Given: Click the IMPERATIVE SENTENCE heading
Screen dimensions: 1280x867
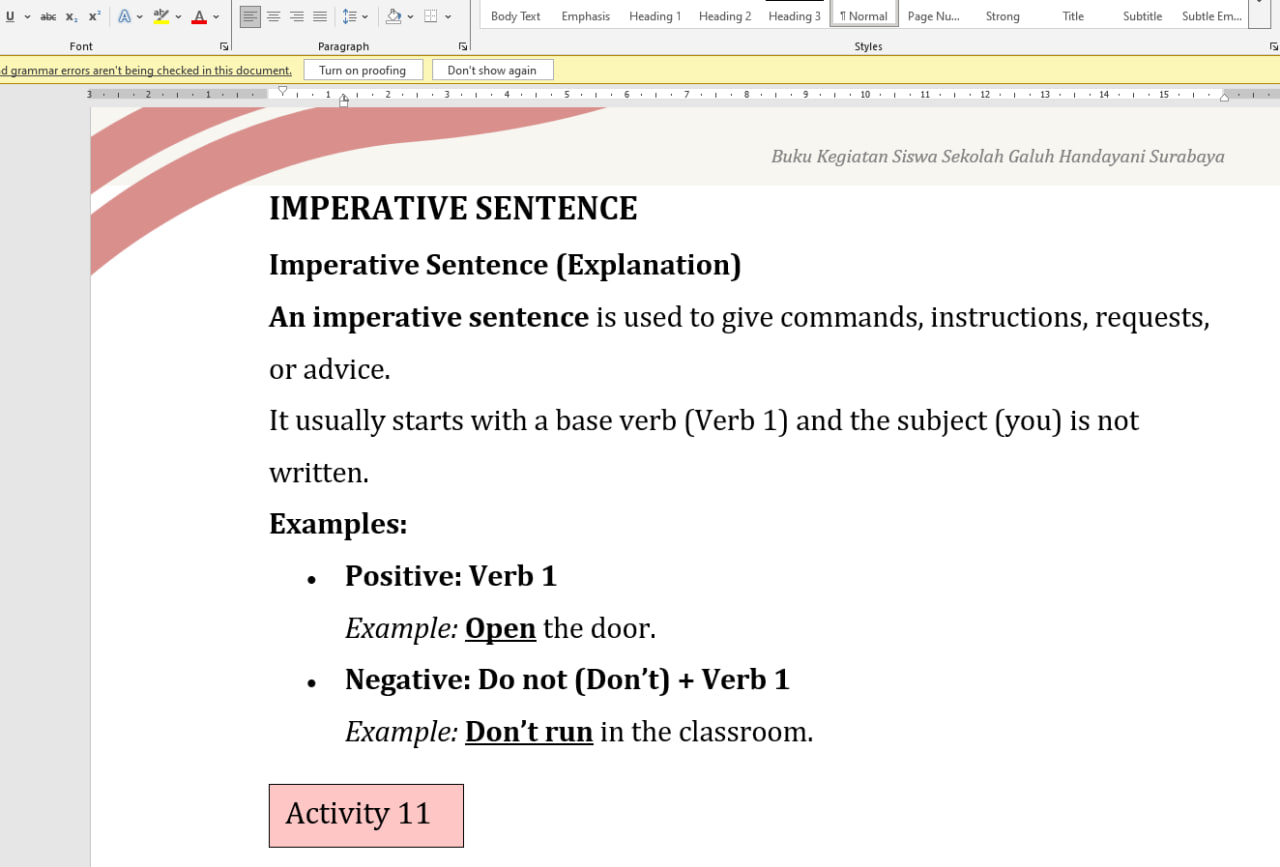Looking at the screenshot, I should coord(453,208).
